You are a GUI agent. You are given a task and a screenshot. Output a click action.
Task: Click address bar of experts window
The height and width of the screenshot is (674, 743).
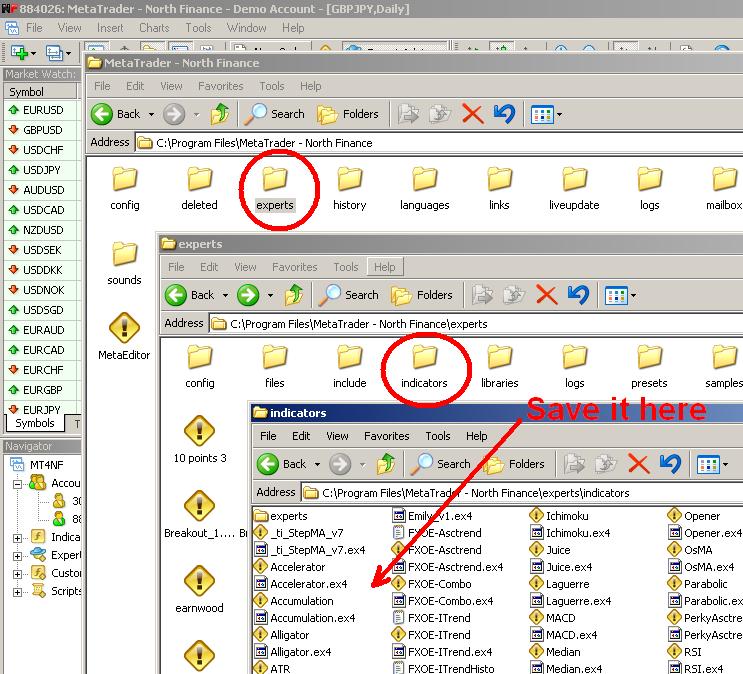(476, 324)
